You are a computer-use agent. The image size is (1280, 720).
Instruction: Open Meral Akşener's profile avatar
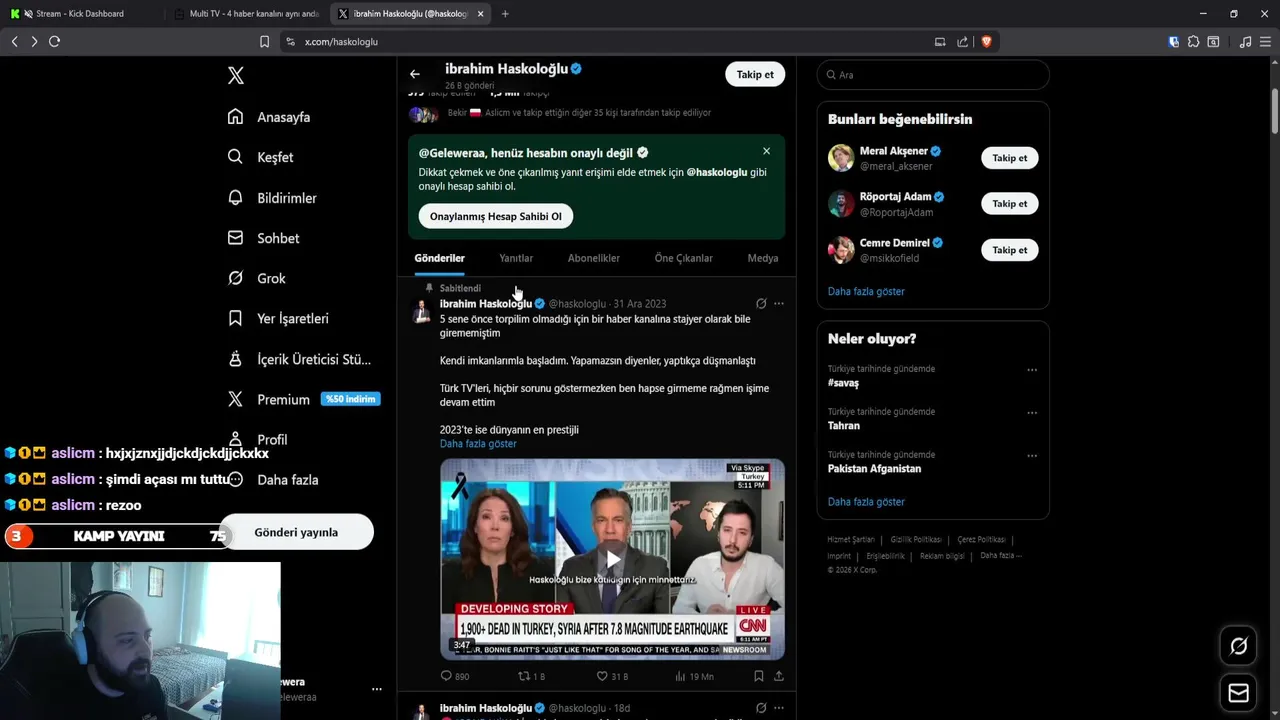tap(841, 158)
